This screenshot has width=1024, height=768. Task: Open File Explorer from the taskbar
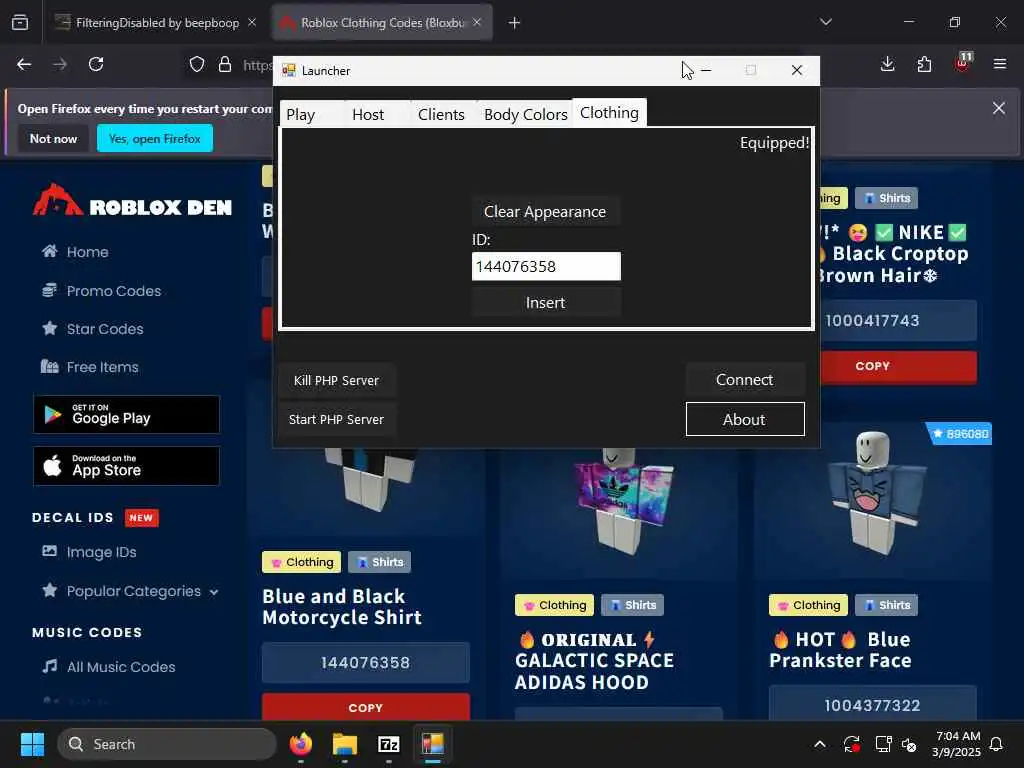point(345,744)
